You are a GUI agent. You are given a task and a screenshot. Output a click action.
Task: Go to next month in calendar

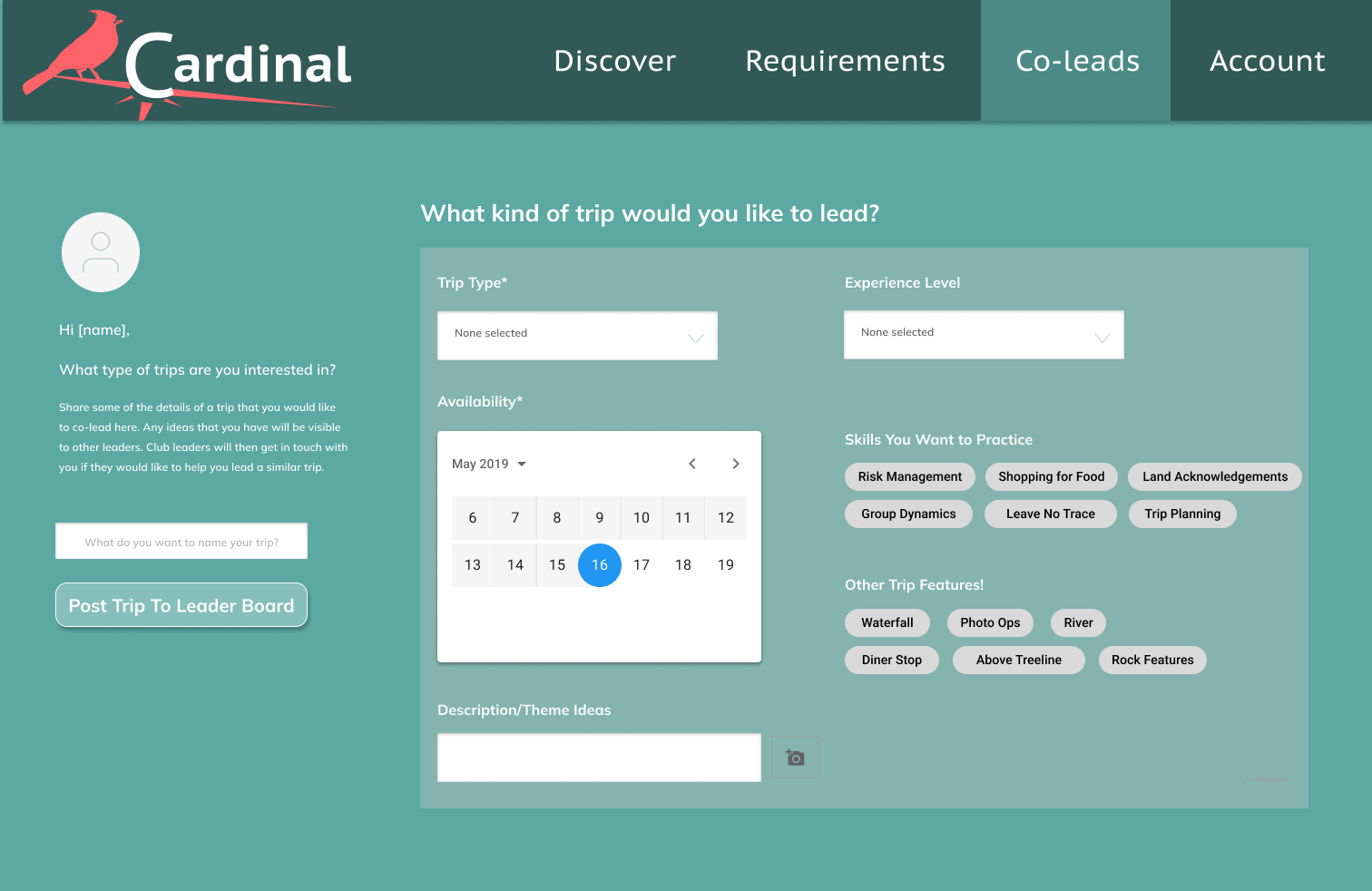pyautogui.click(x=736, y=464)
